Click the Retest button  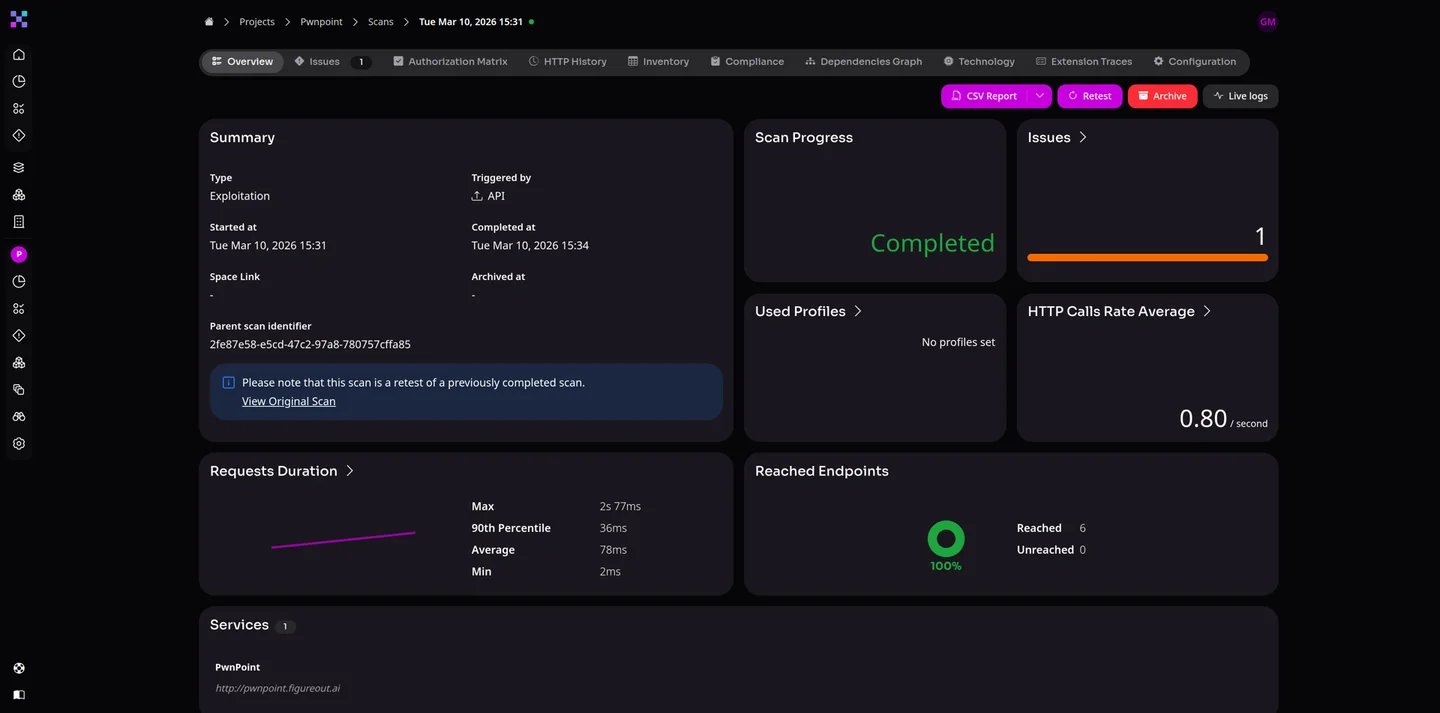[1089, 95]
